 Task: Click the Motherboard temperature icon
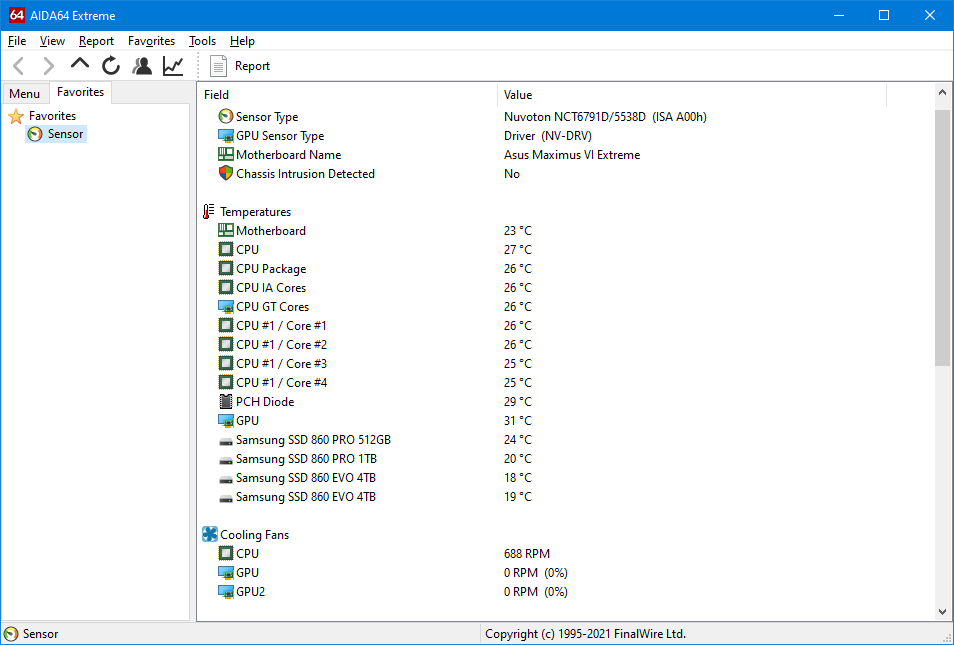tap(226, 231)
